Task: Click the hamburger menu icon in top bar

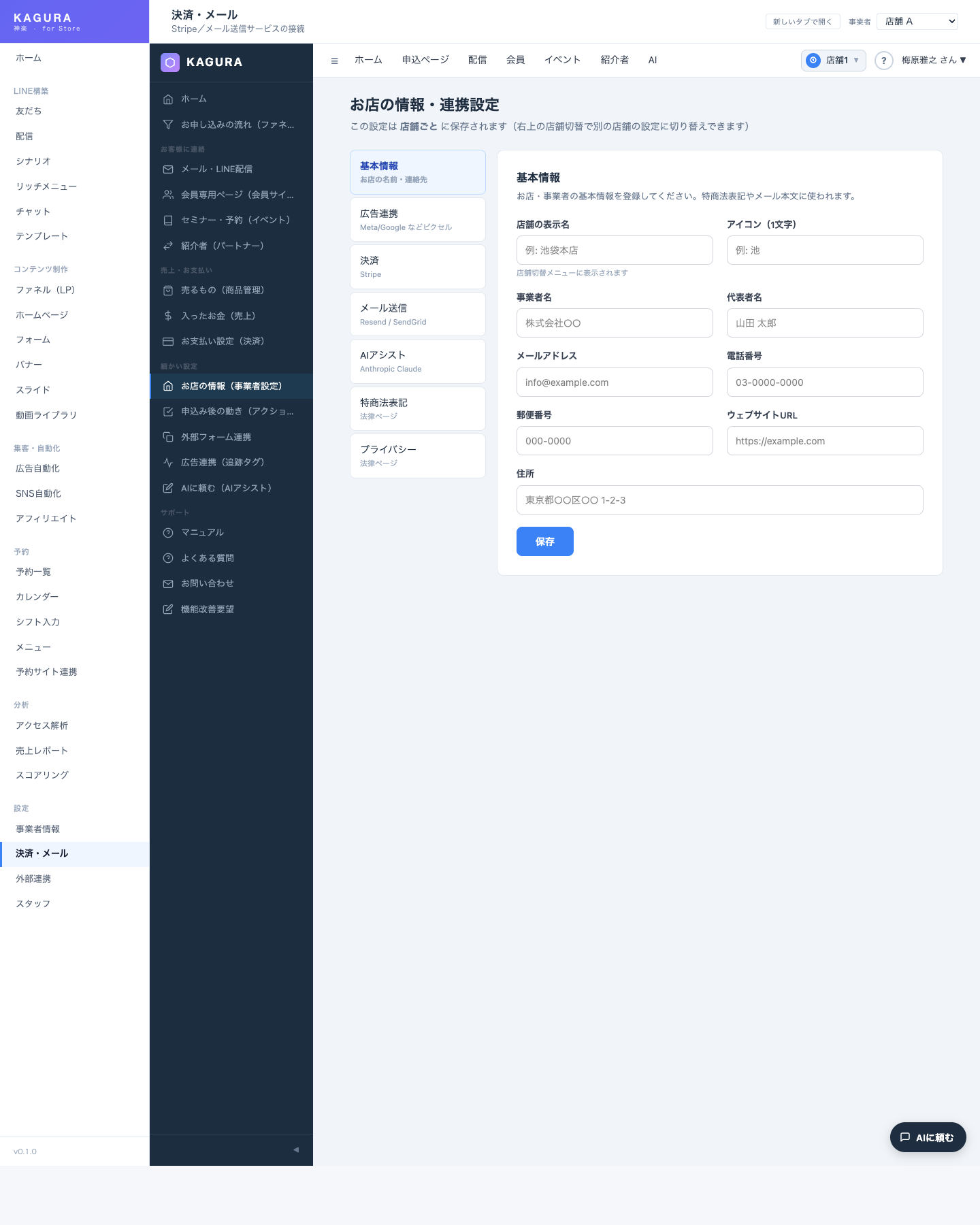Action: (x=334, y=61)
